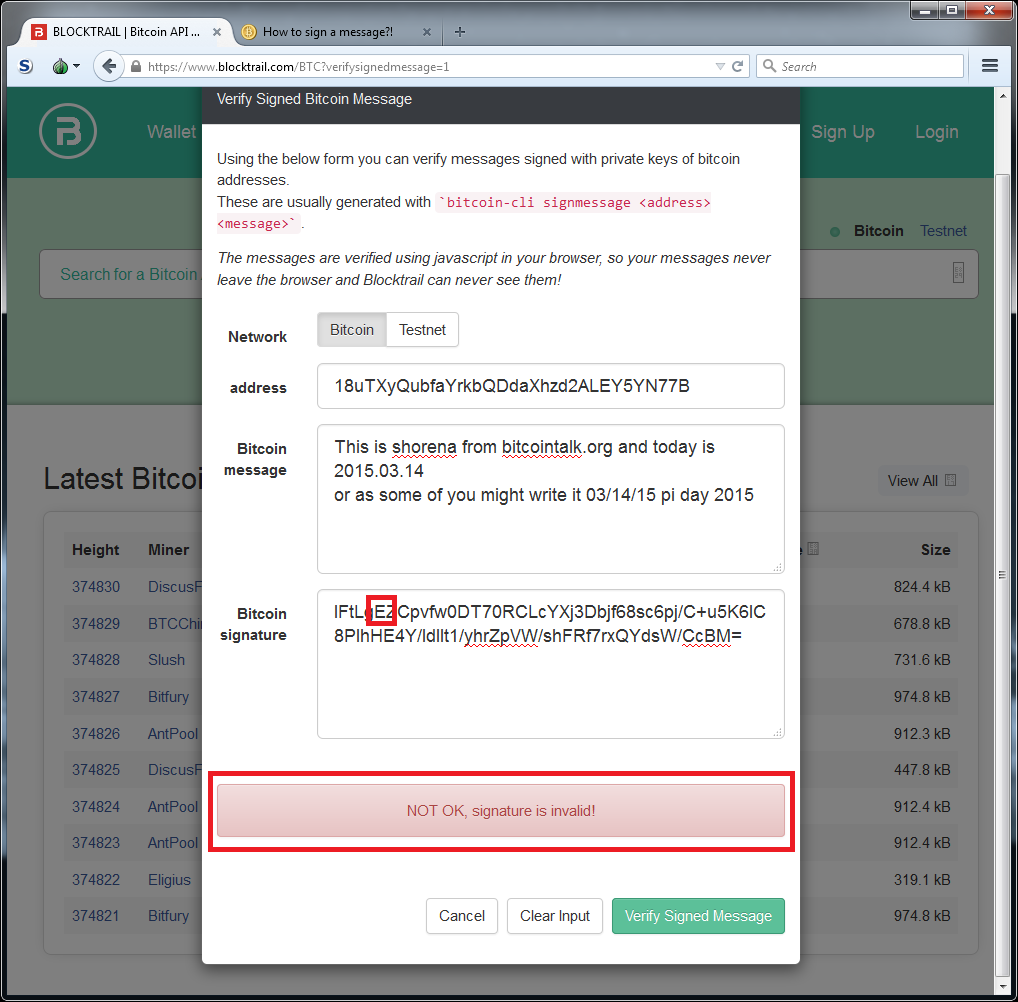This screenshot has width=1018, height=1002.
Task: Click Slush miner link
Action: pyautogui.click(x=166, y=660)
